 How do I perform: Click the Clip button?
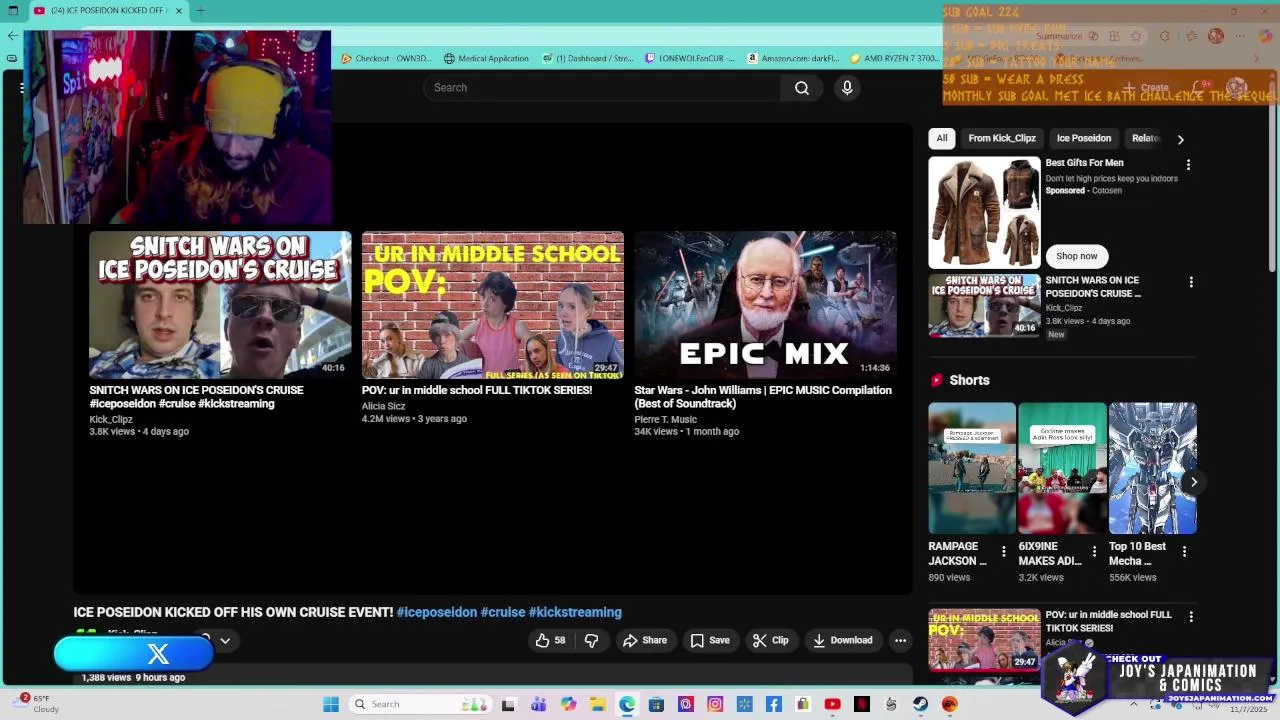(x=771, y=640)
